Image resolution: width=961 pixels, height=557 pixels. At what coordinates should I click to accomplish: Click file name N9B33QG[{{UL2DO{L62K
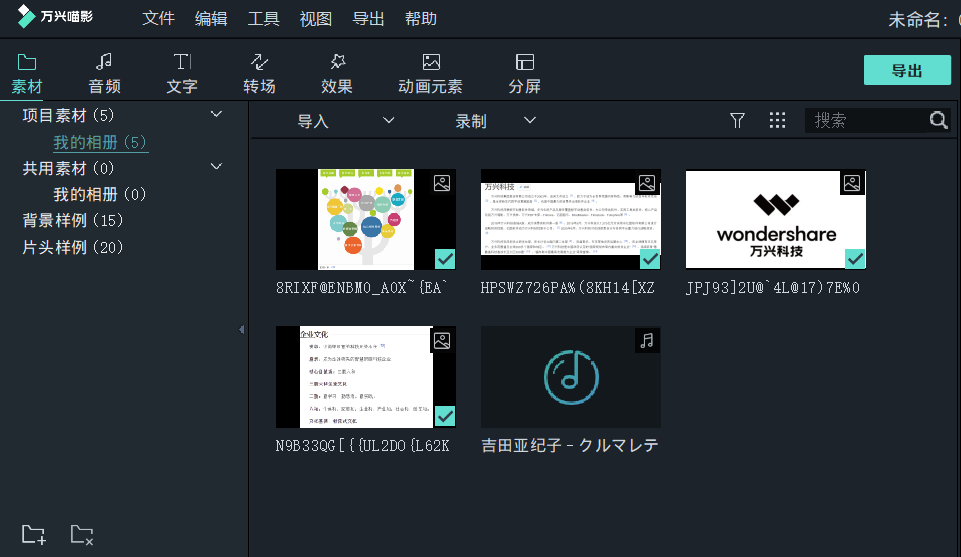pos(362,445)
